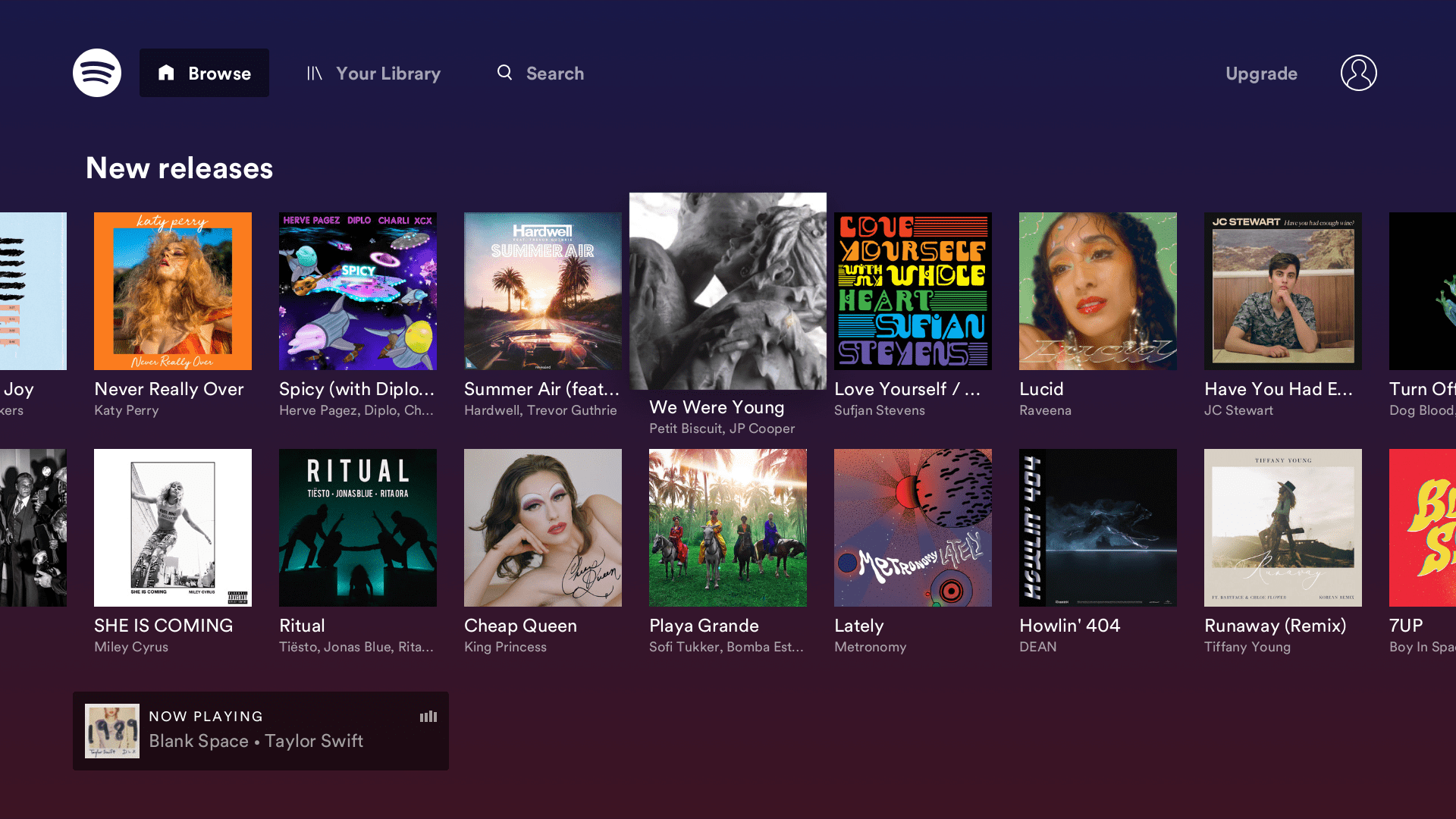
Task: Click the 'Metronomy' artist name
Action: (x=871, y=647)
